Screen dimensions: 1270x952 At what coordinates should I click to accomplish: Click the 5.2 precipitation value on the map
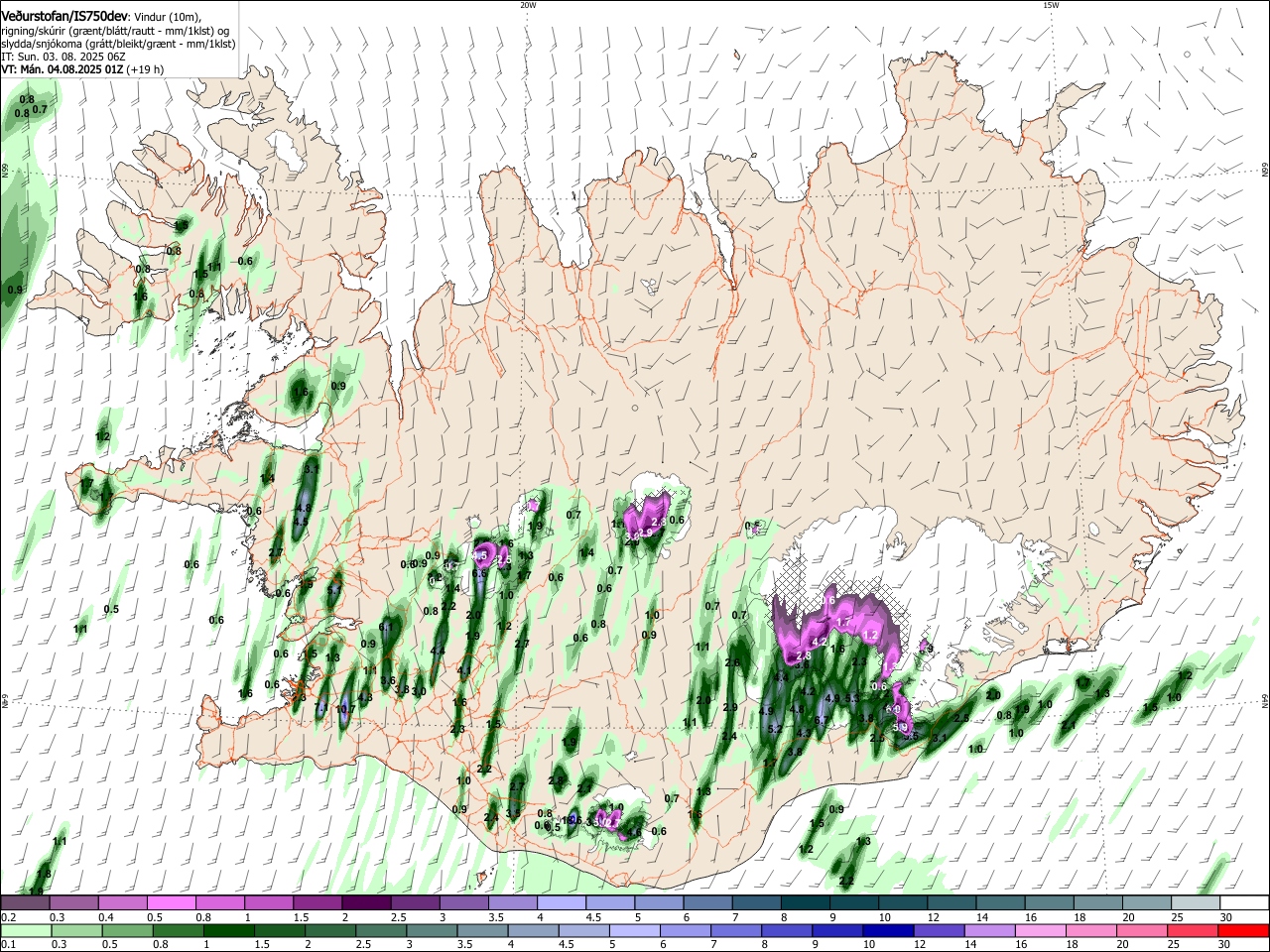776,729
